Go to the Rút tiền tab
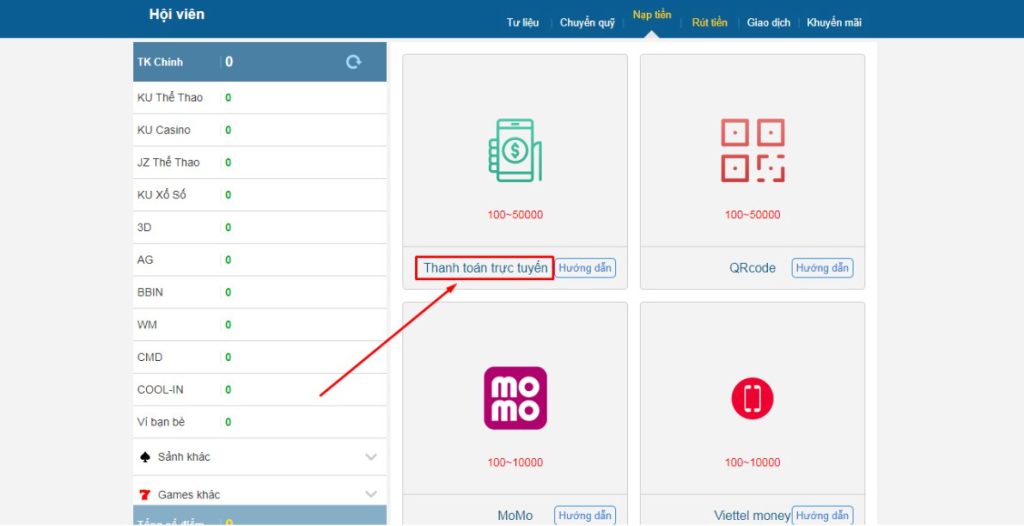Screen dimensions: 1024x526 709,23
